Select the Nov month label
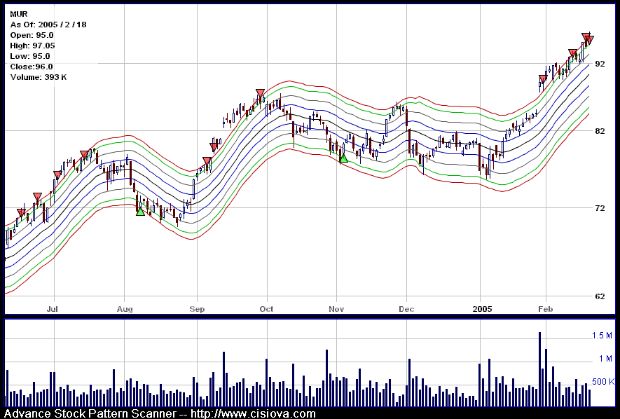This screenshot has height=419, width=620. pyautogui.click(x=336, y=309)
